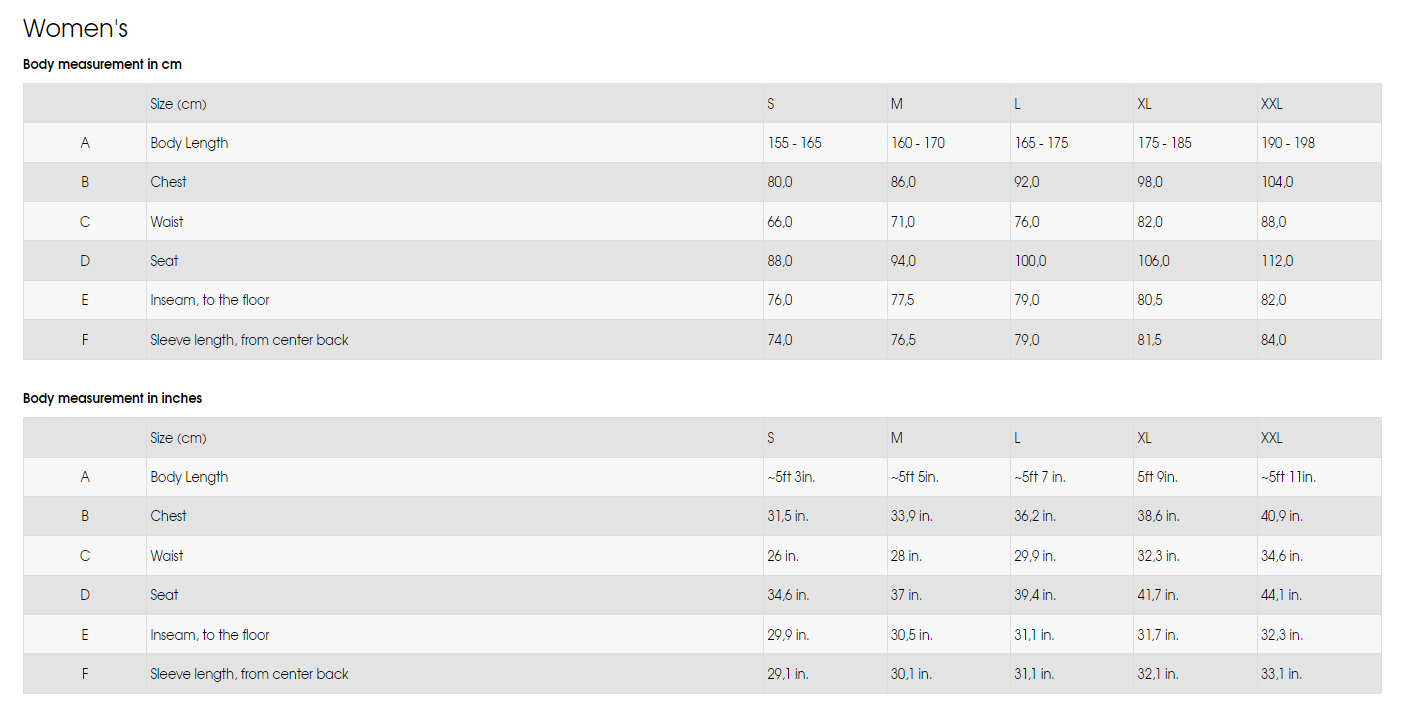The image size is (1422, 712).
Task: Click the "Body measurement in cm" label
Action: pos(102,64)
